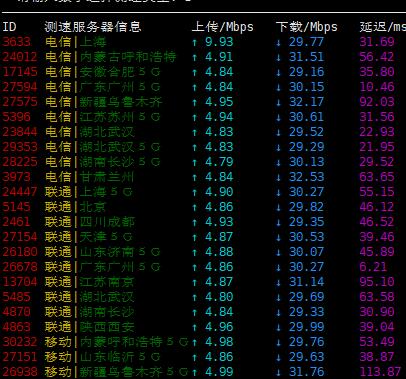Click the 电信|安徽合肥 5G server name
Viewport: 406px width, 379px height.
pos(103,72)
